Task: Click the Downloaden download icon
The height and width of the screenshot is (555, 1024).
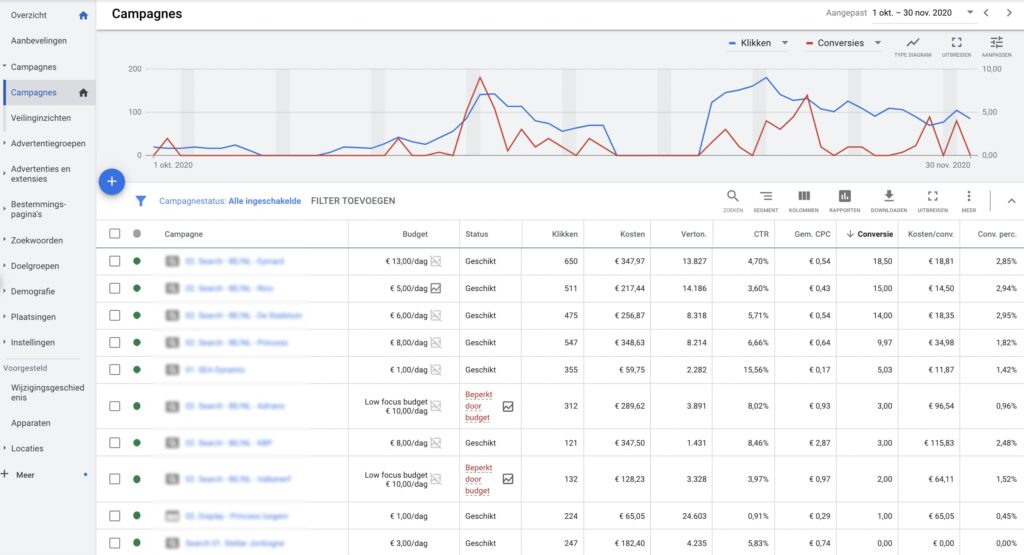Action: 889,200
